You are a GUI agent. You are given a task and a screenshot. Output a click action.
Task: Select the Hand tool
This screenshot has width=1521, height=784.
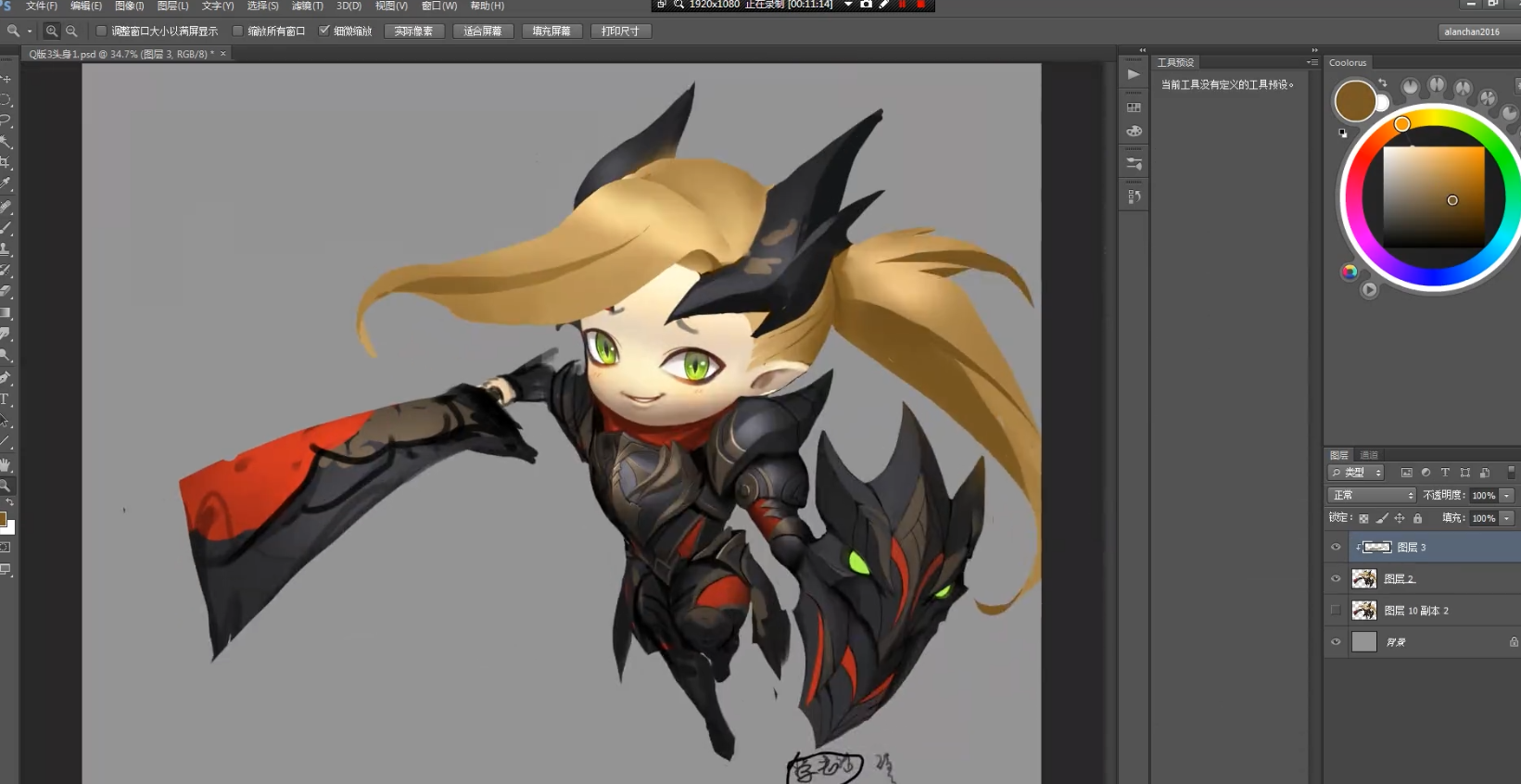[x=6, y=464]
